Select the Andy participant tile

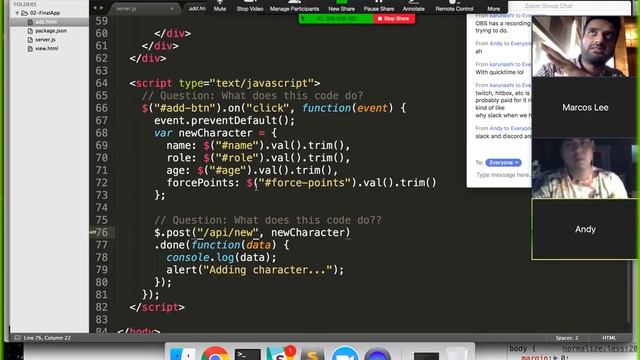pos(585,229)
